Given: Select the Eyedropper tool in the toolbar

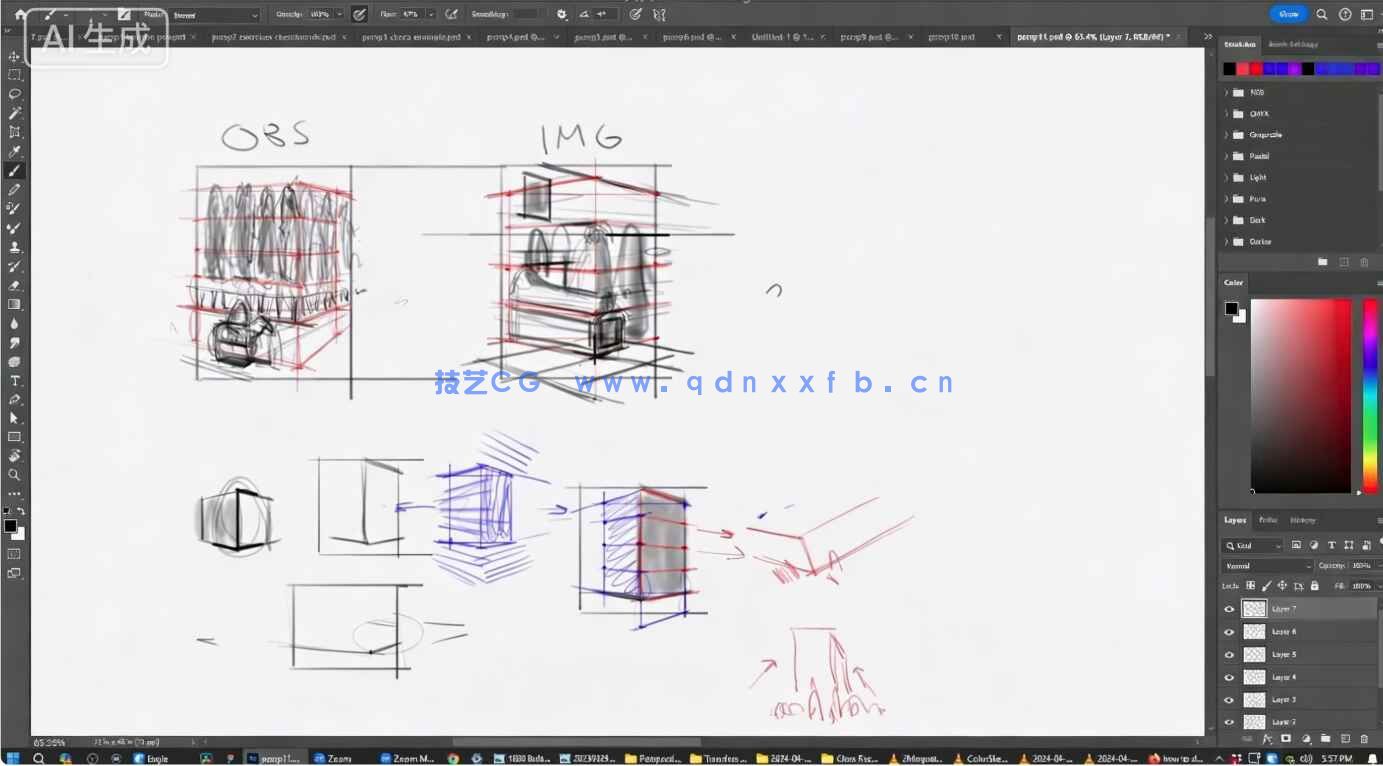Looking at the screenshot, I should click(14, 152).
